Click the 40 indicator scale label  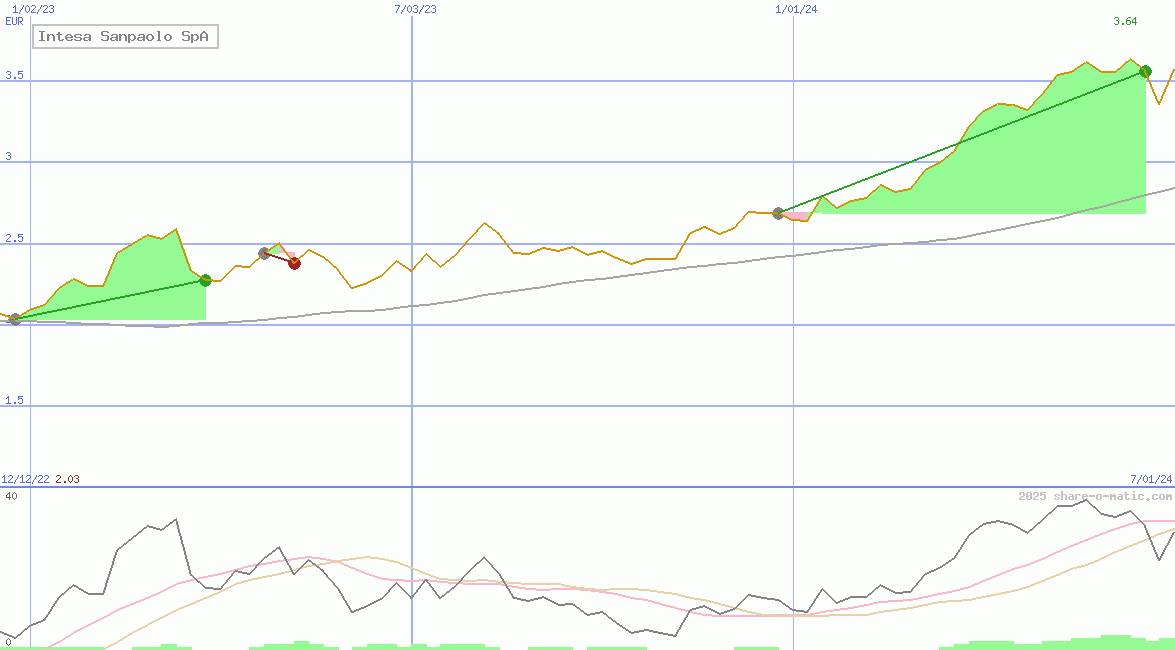[x=11, y=496]
